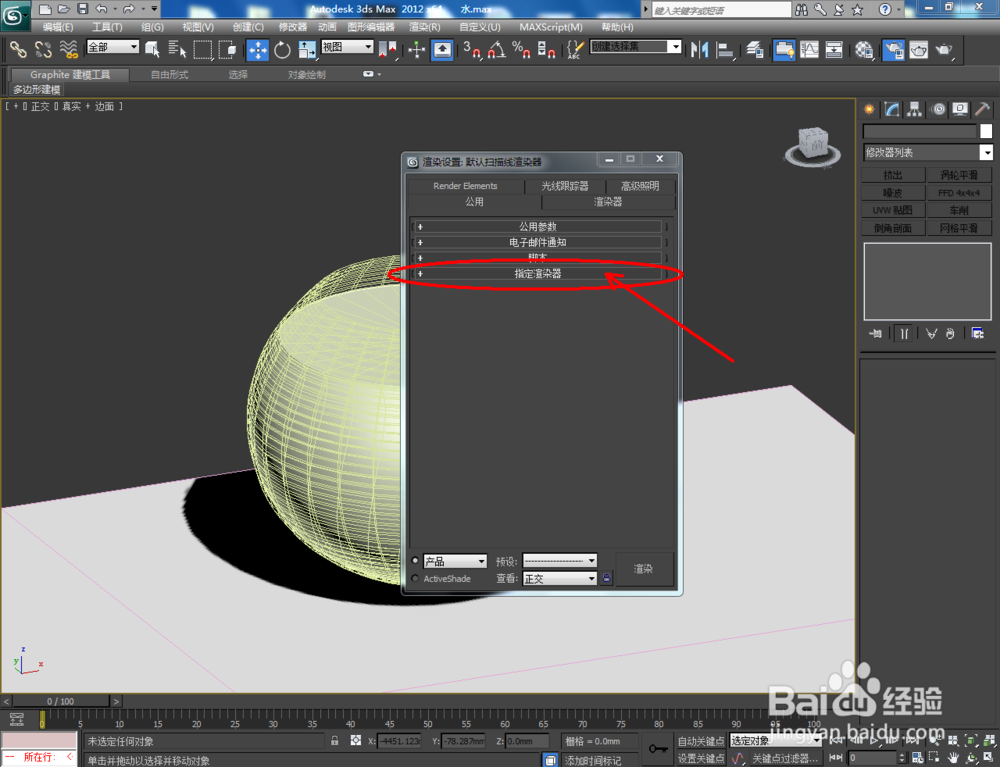Click the Create tab star icon
This screenshot has height=767, width=1000.
click(869, 110)
